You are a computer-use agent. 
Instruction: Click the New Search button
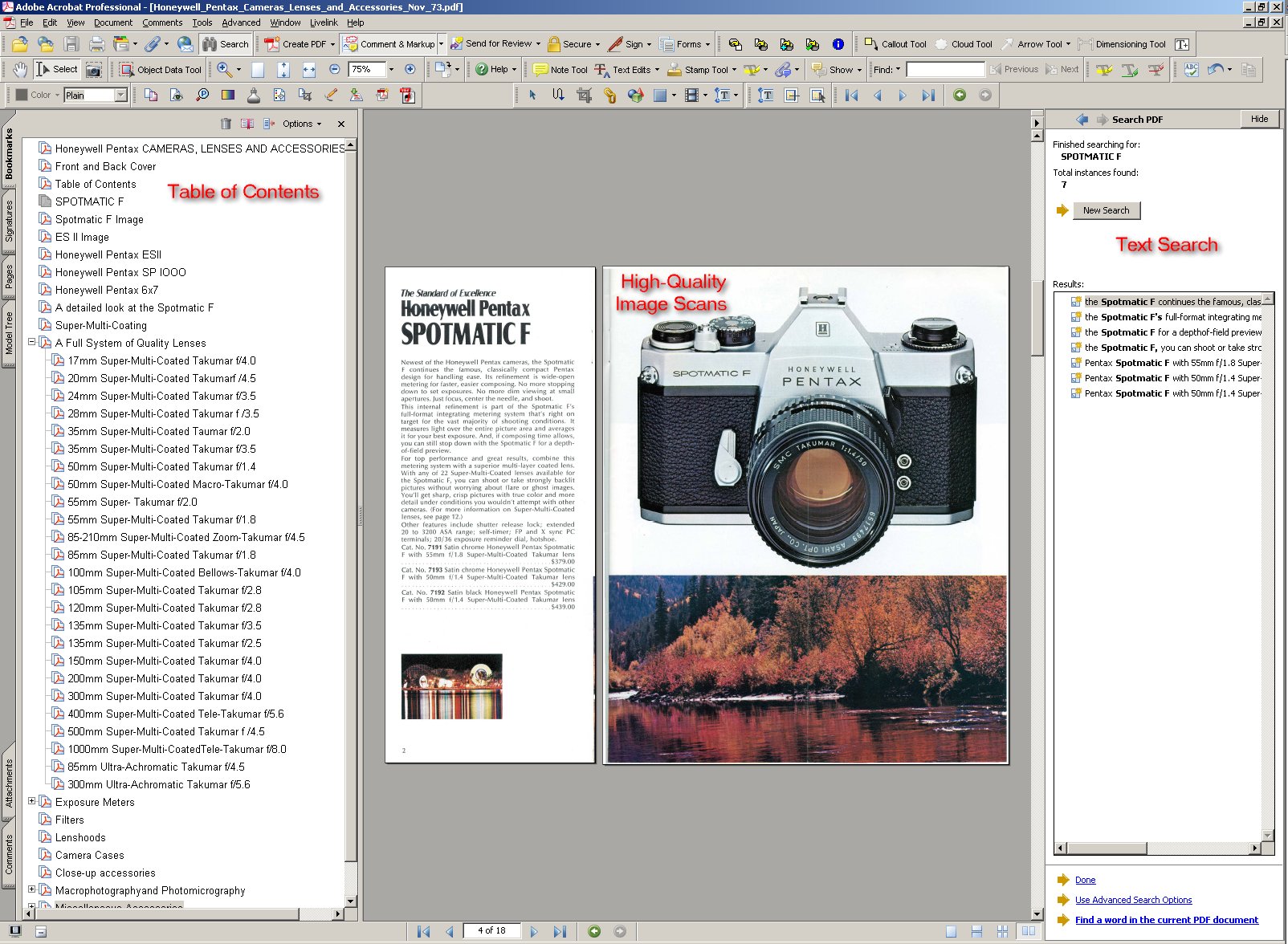[1107, 210]
